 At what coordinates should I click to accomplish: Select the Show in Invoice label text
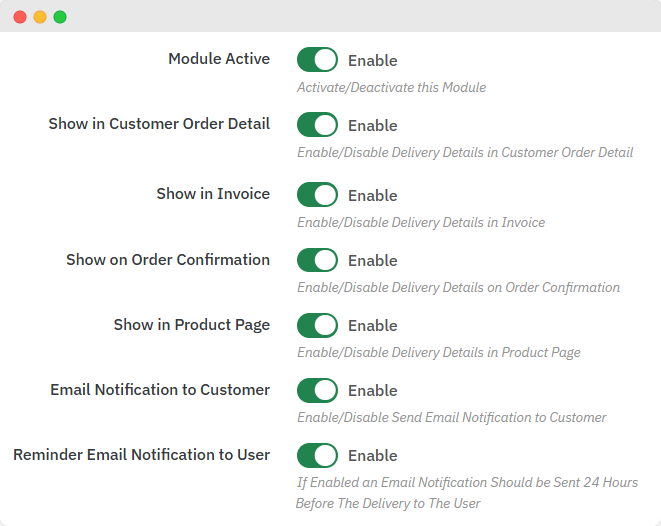click(x=213, y=194)
